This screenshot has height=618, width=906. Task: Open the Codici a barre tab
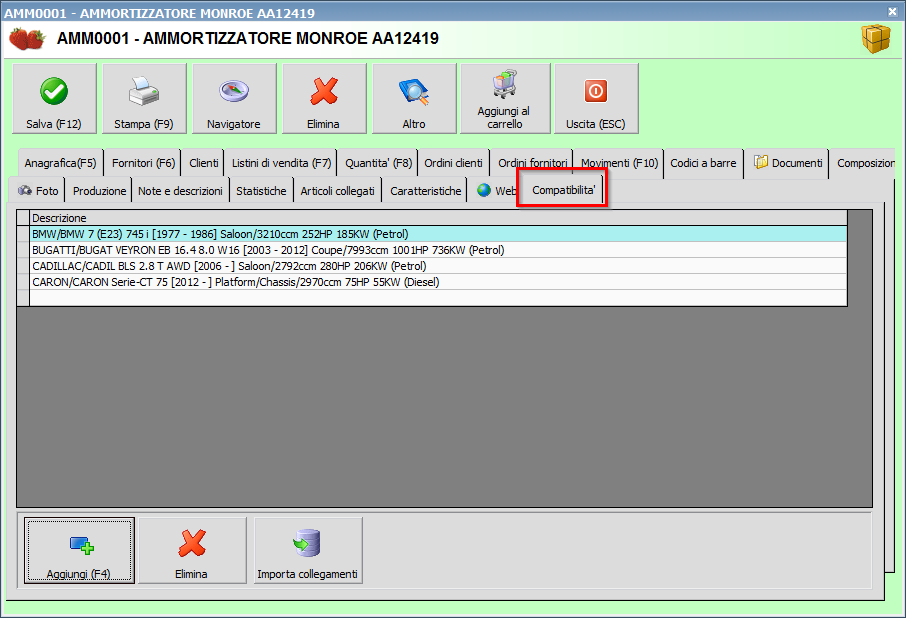point(703,163)
